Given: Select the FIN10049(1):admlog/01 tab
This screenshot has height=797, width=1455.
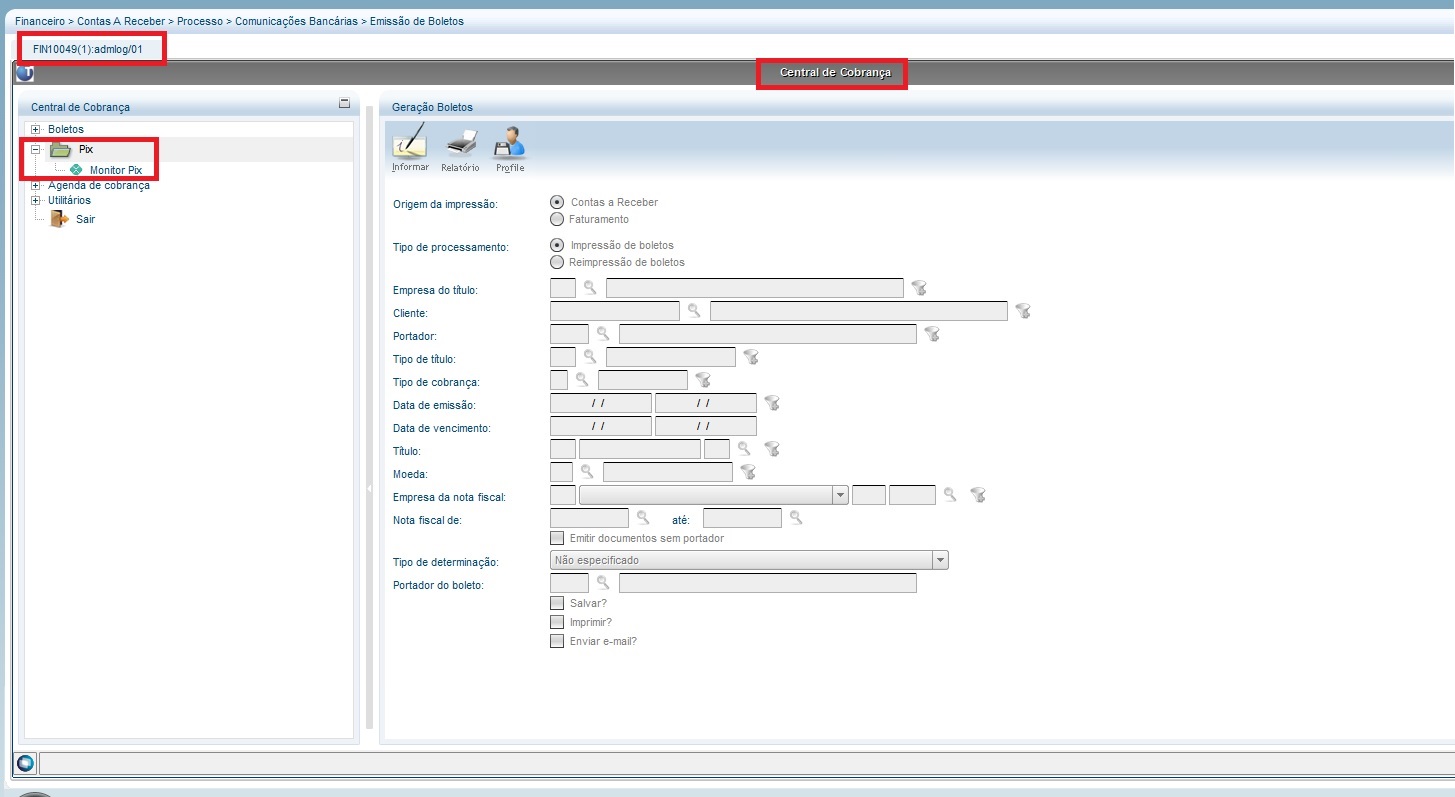Looking at the screenshot, I should point(88,49).
